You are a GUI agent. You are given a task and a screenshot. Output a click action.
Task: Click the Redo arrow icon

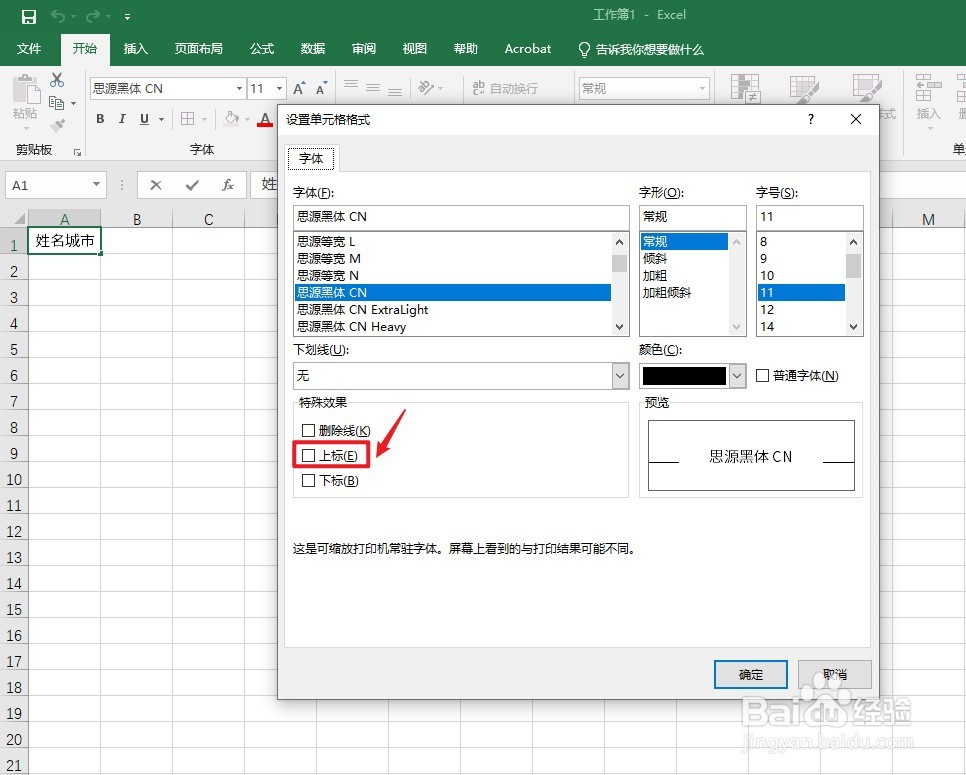click(92, 16)
